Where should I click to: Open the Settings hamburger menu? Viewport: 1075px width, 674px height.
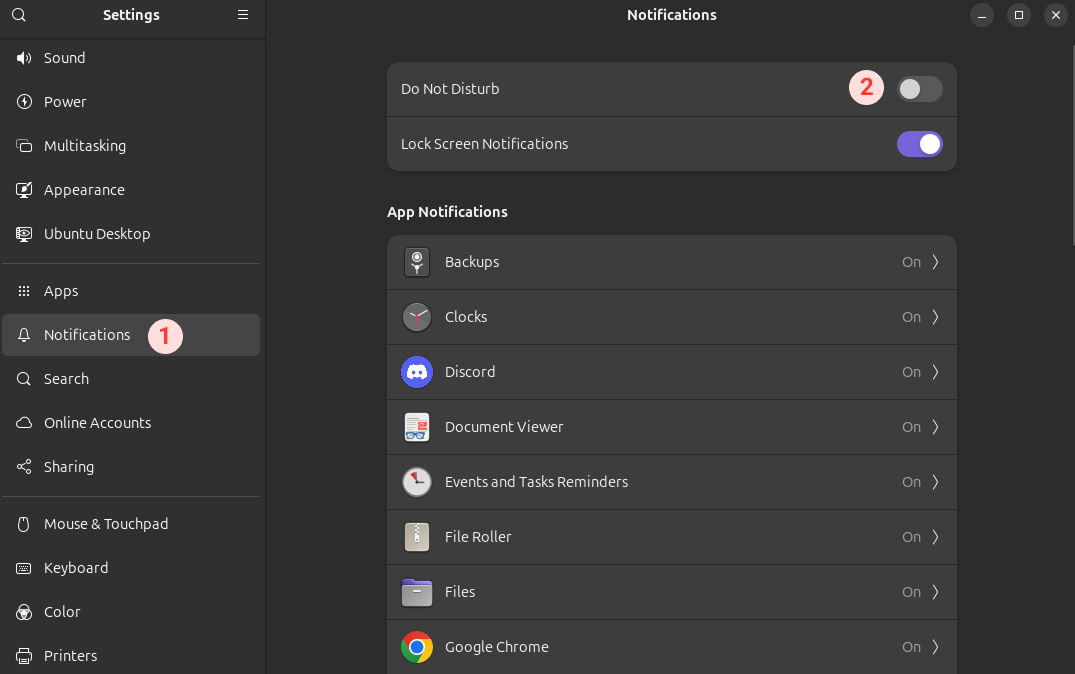[243, 15]
